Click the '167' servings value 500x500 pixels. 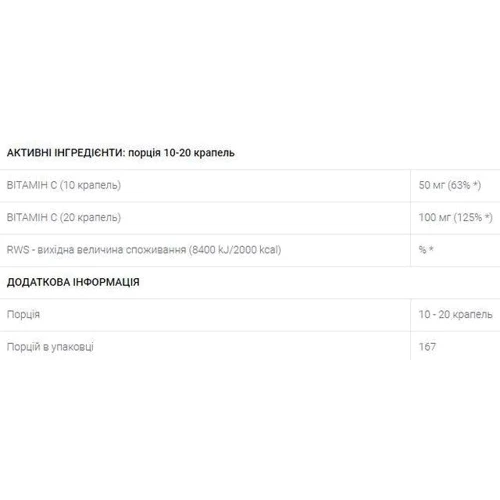[x=427, y=347]
